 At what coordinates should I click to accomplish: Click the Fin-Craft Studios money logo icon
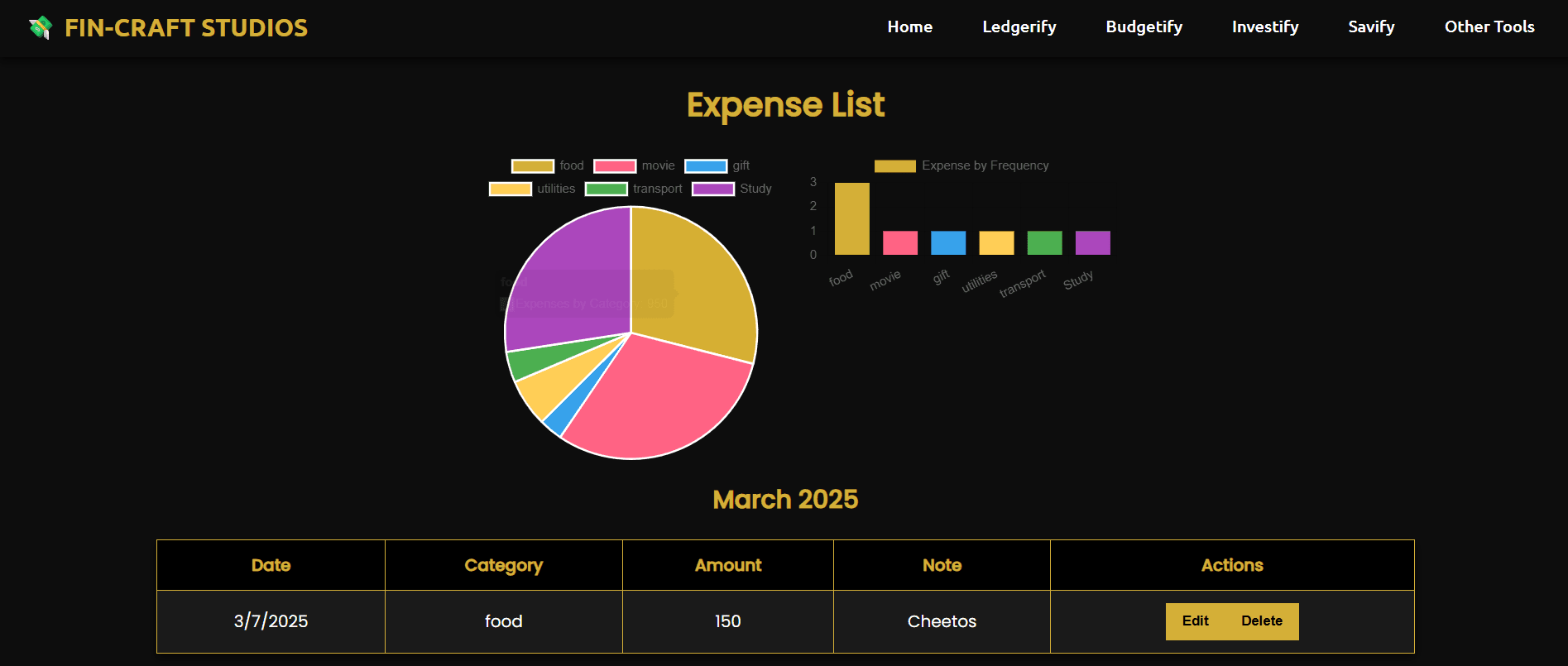41,28
